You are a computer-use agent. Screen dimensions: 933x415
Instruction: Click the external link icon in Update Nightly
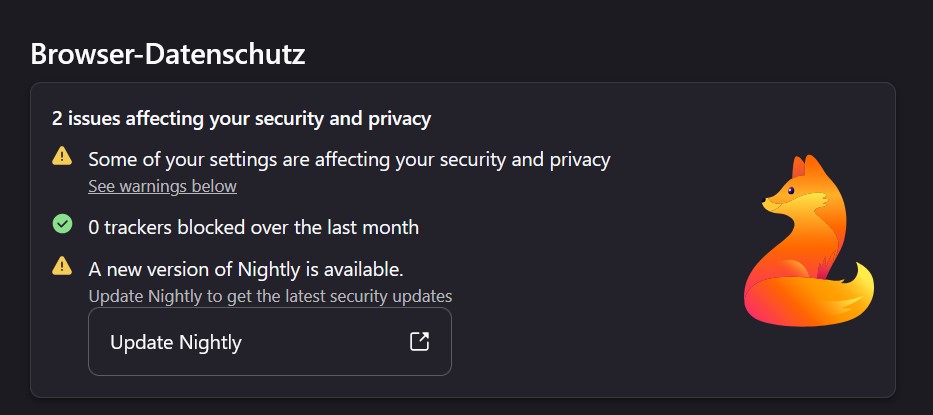pyautogui.click(x=420, y=341)
